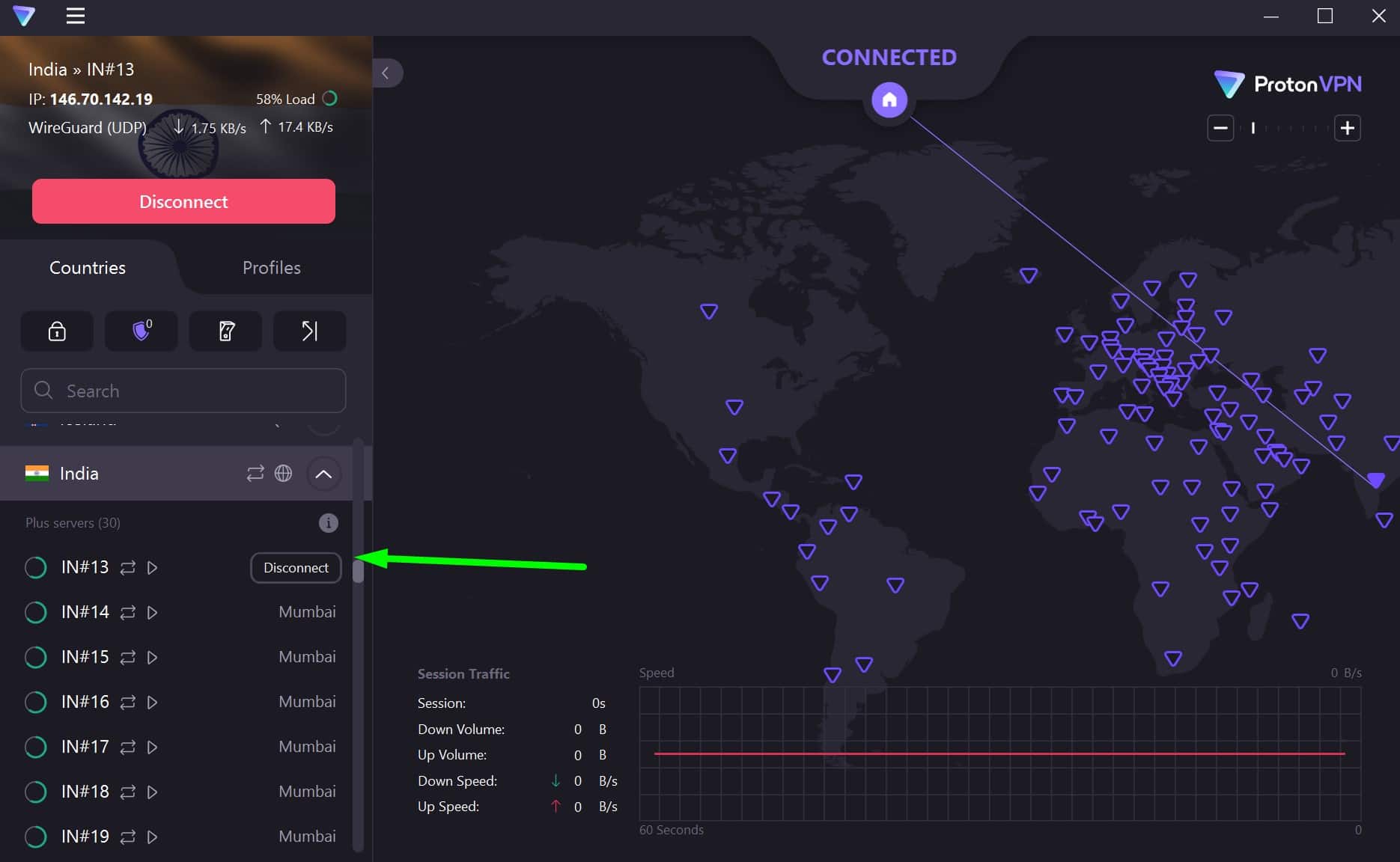This screenshot has height=862, width=1400.
Task: Click the ProtonVPN logo in the title bar
Action: click(24, 16)
